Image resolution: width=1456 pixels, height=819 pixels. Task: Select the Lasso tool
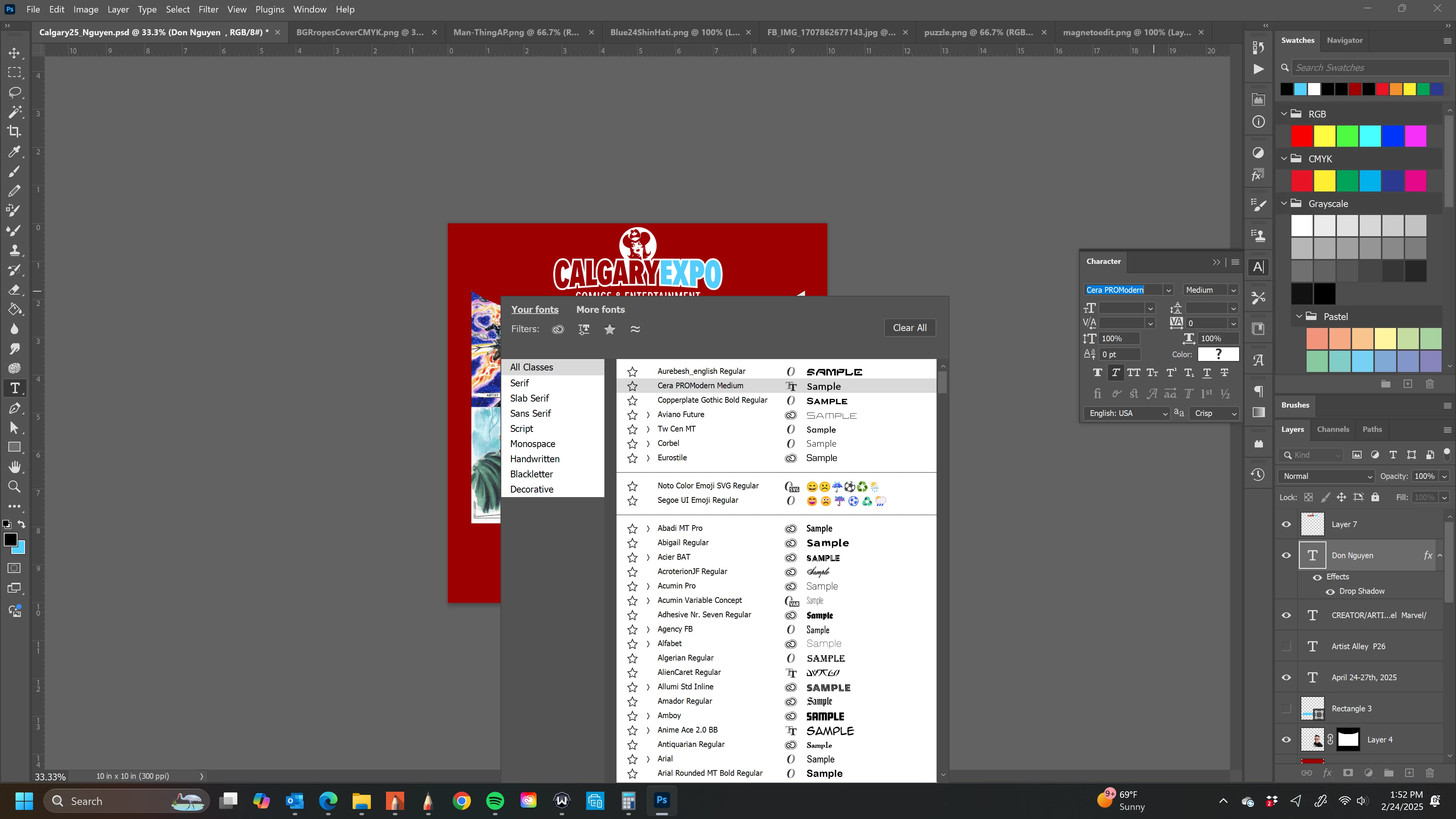coord(14,92)
